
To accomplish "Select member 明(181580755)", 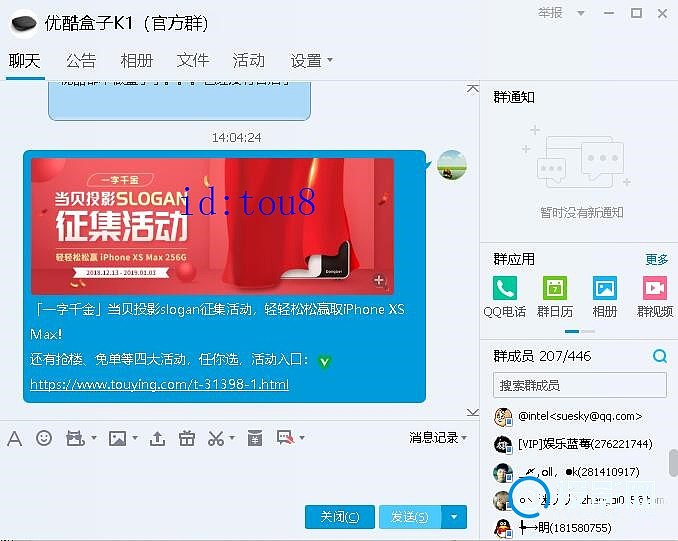I will (565, 528).
